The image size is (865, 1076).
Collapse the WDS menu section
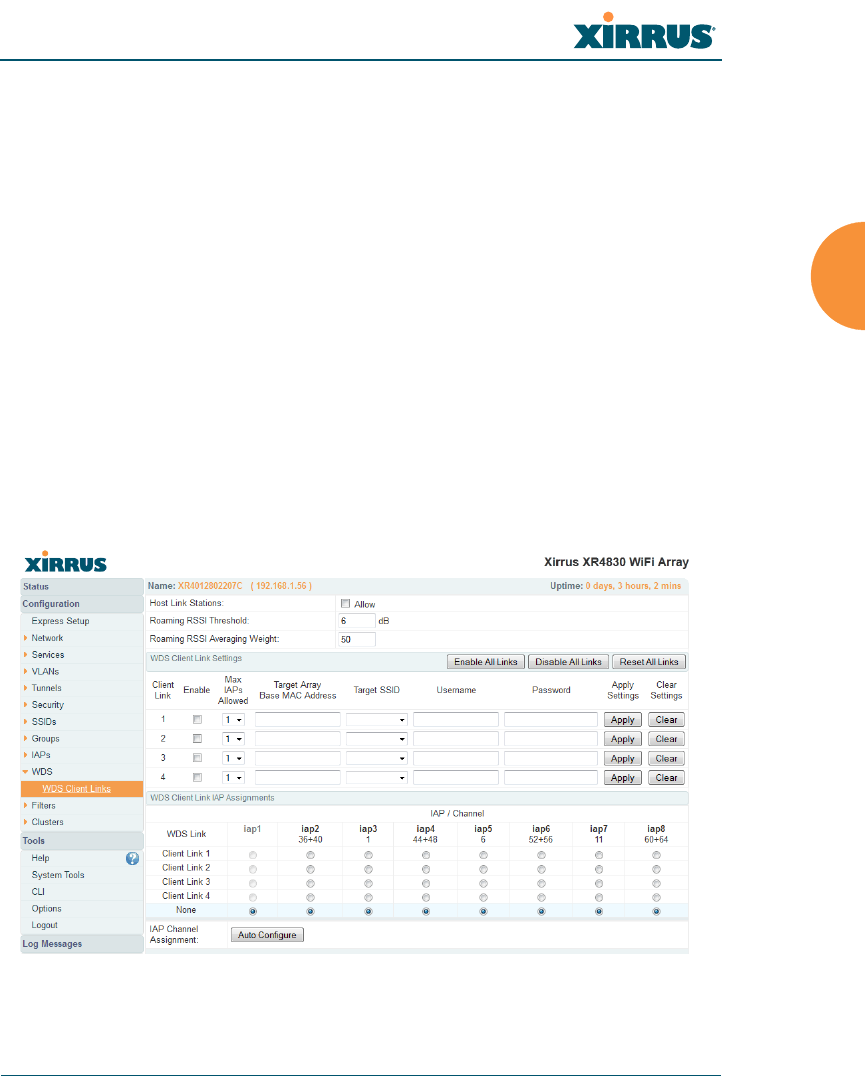(x=41, y=772)
